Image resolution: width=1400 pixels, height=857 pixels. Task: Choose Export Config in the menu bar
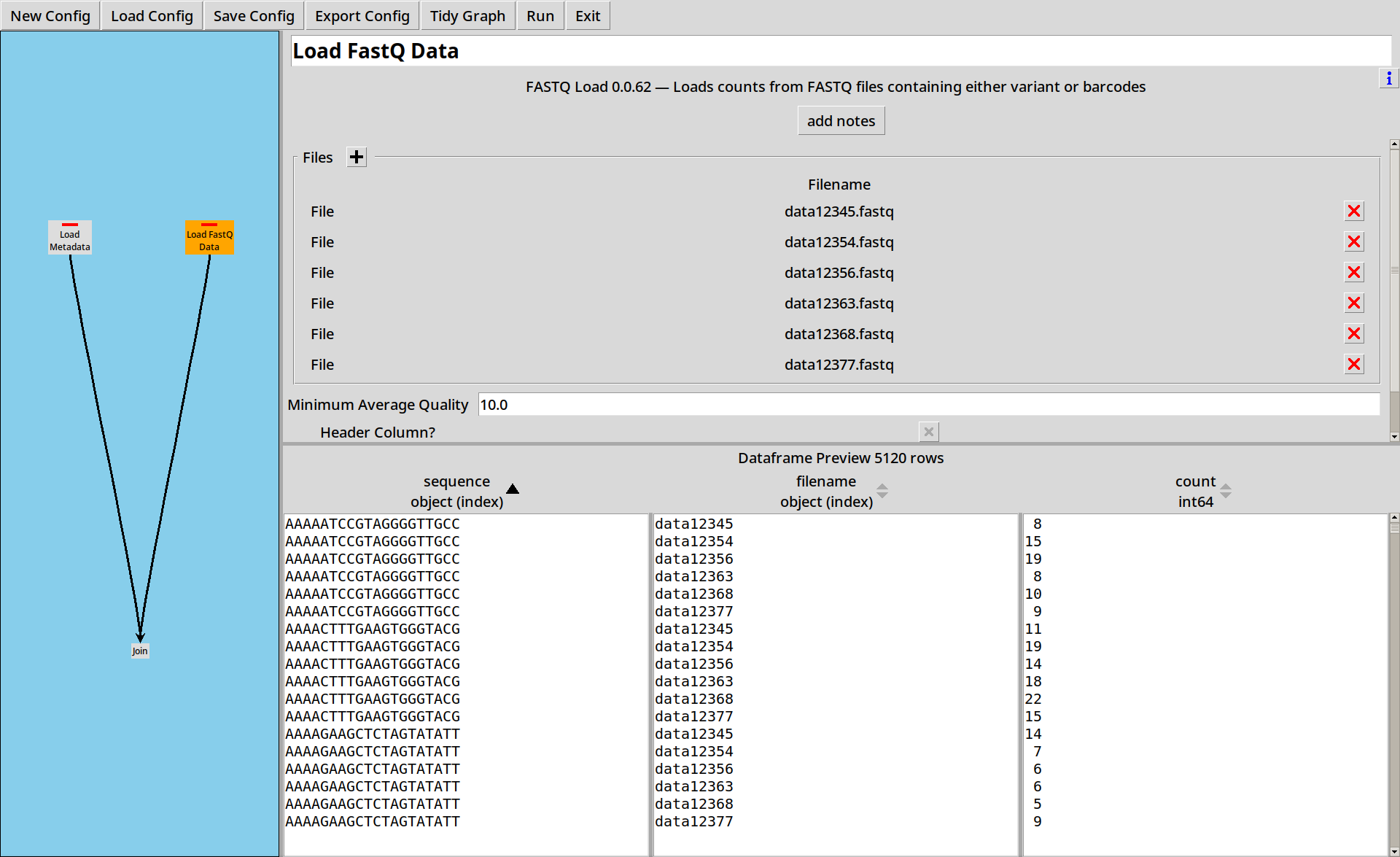362,16
